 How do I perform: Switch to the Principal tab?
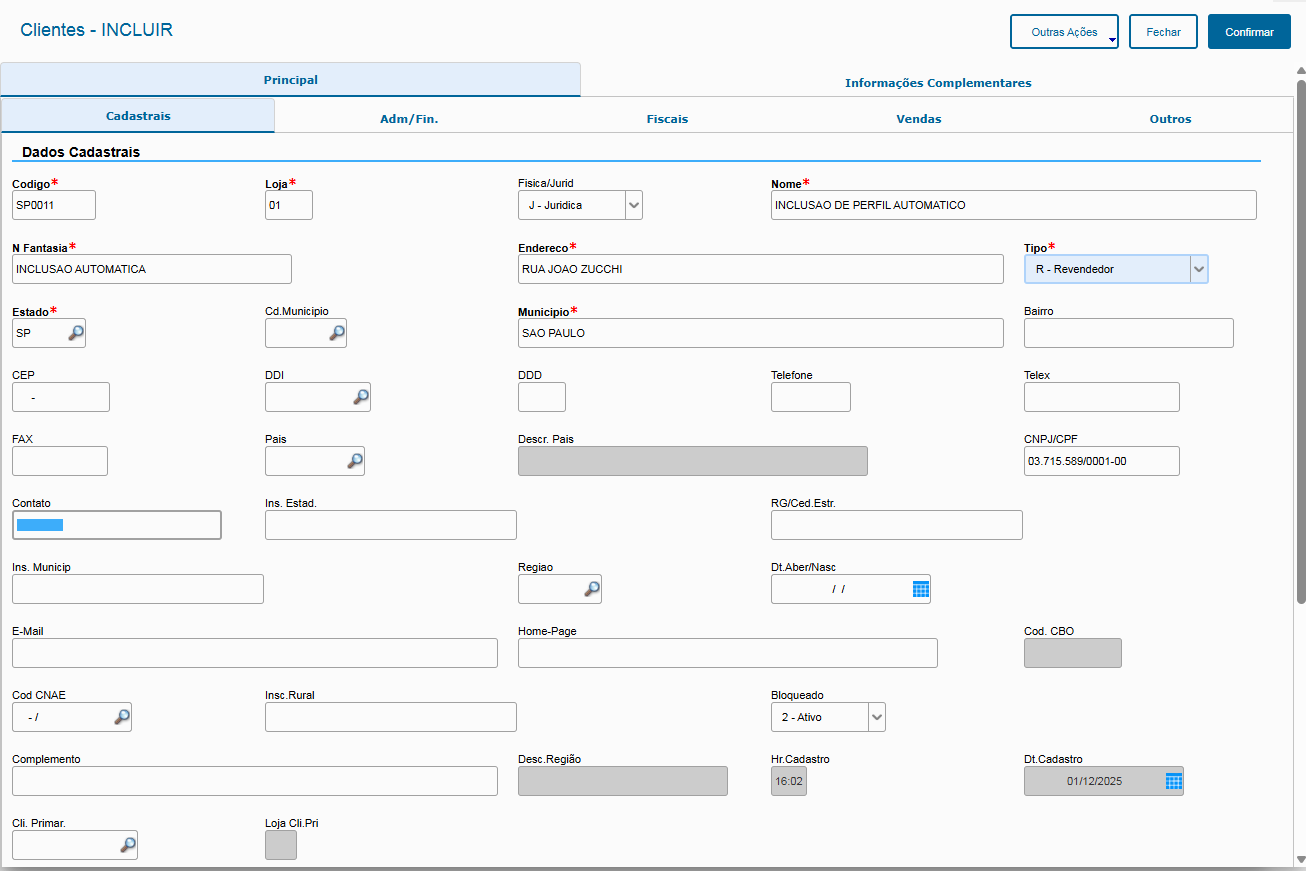click(290, 80)
